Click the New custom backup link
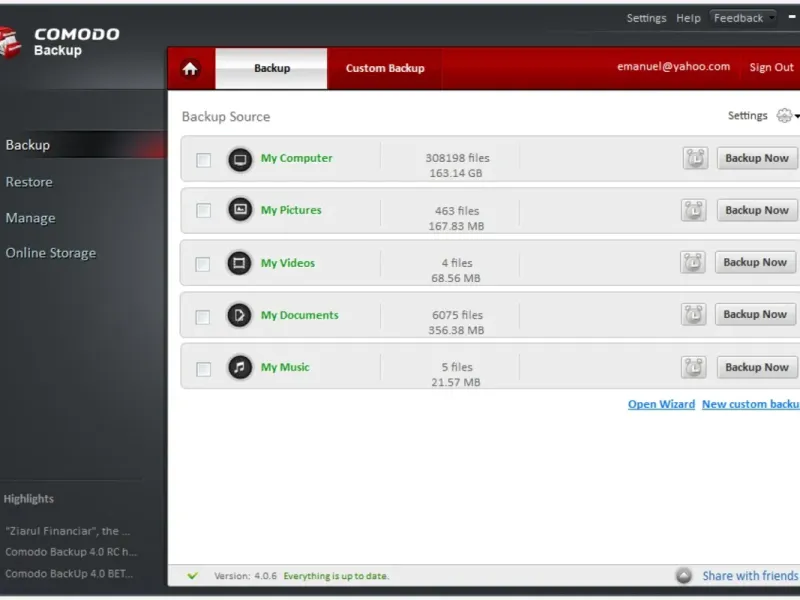Image resolution: width=800 pixels, height=600 pixels. tap(751, 404)
